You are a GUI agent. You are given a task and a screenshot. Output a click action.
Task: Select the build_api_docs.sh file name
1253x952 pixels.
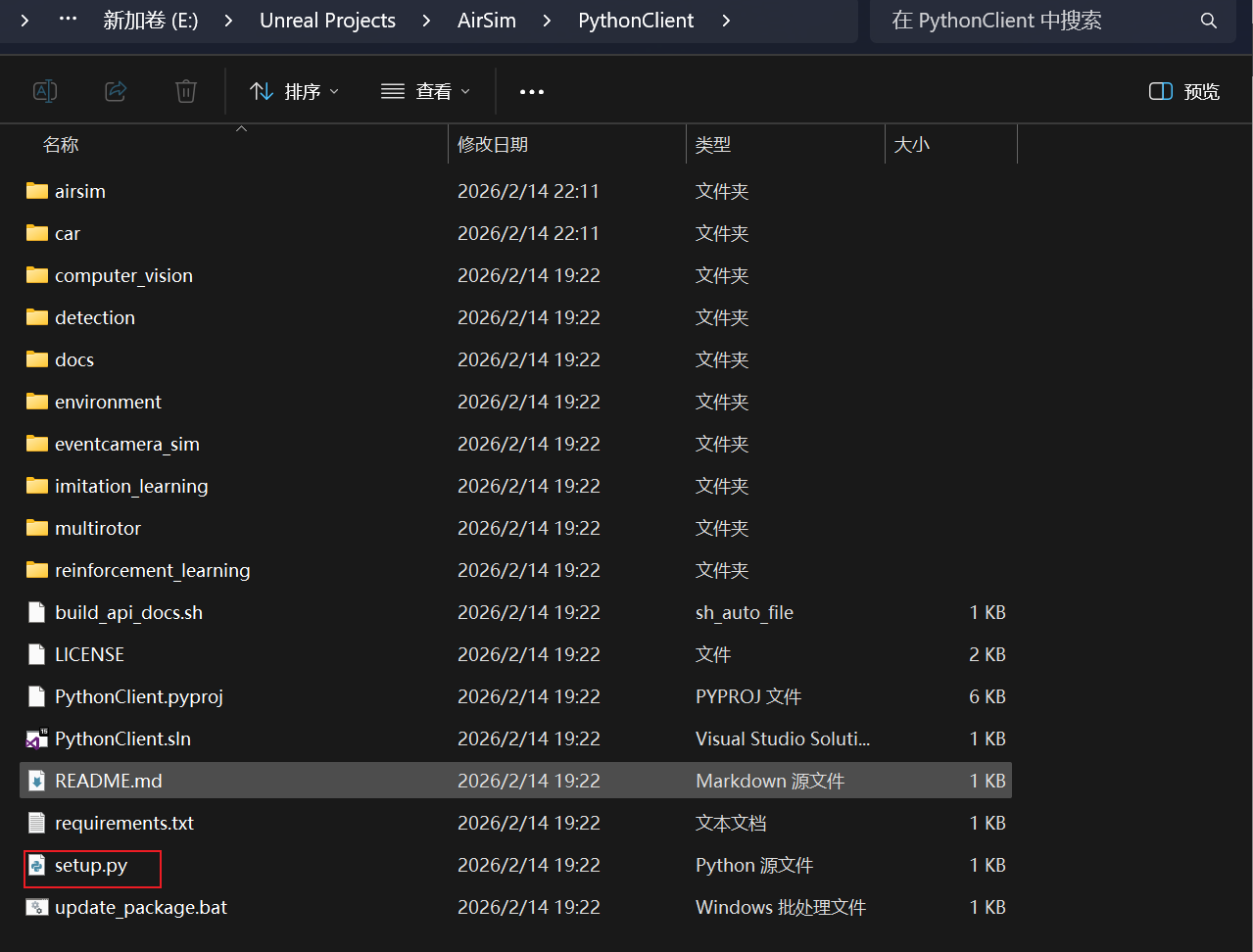[129, 612]
